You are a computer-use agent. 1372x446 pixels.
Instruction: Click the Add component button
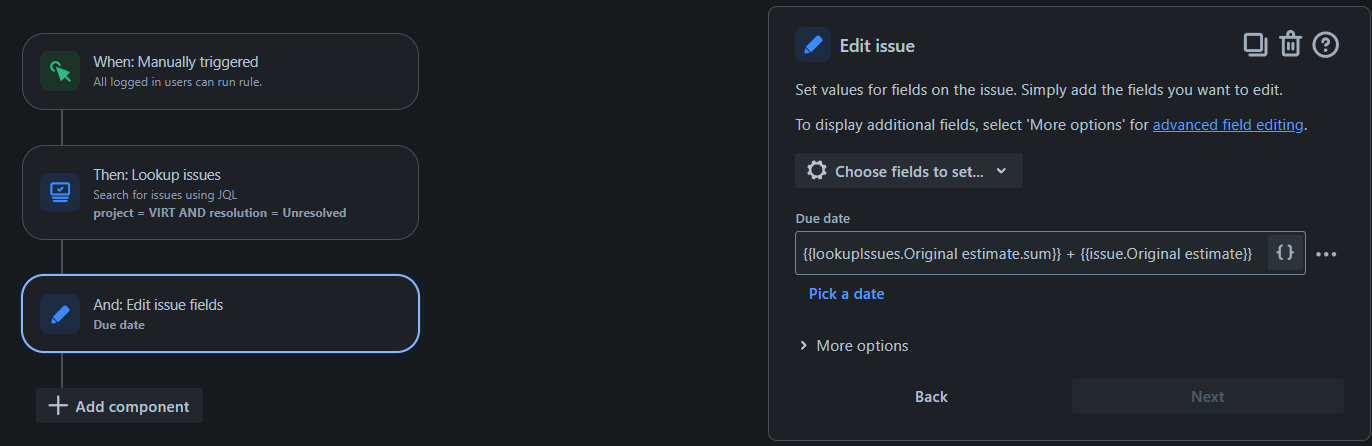119,406
